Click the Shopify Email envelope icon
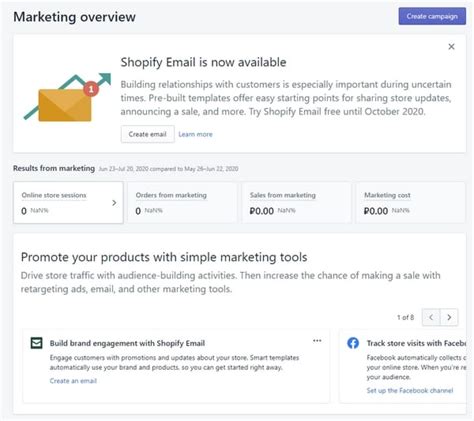The image size is (474, 421). pyautogui.click(x=36, y=343)
